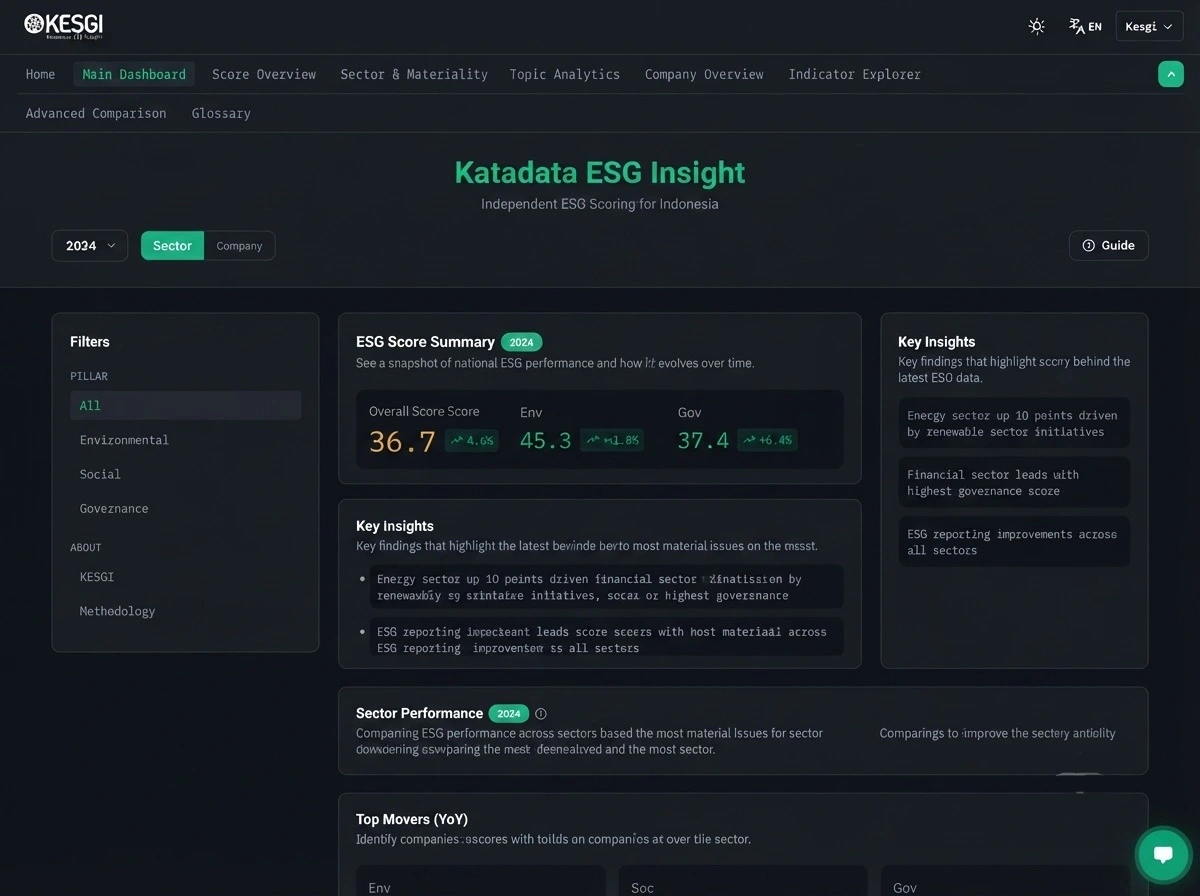Click the Gov score value 37.4
The width and height of the screenshot is (1200, 896).
(x=704, y=440)
